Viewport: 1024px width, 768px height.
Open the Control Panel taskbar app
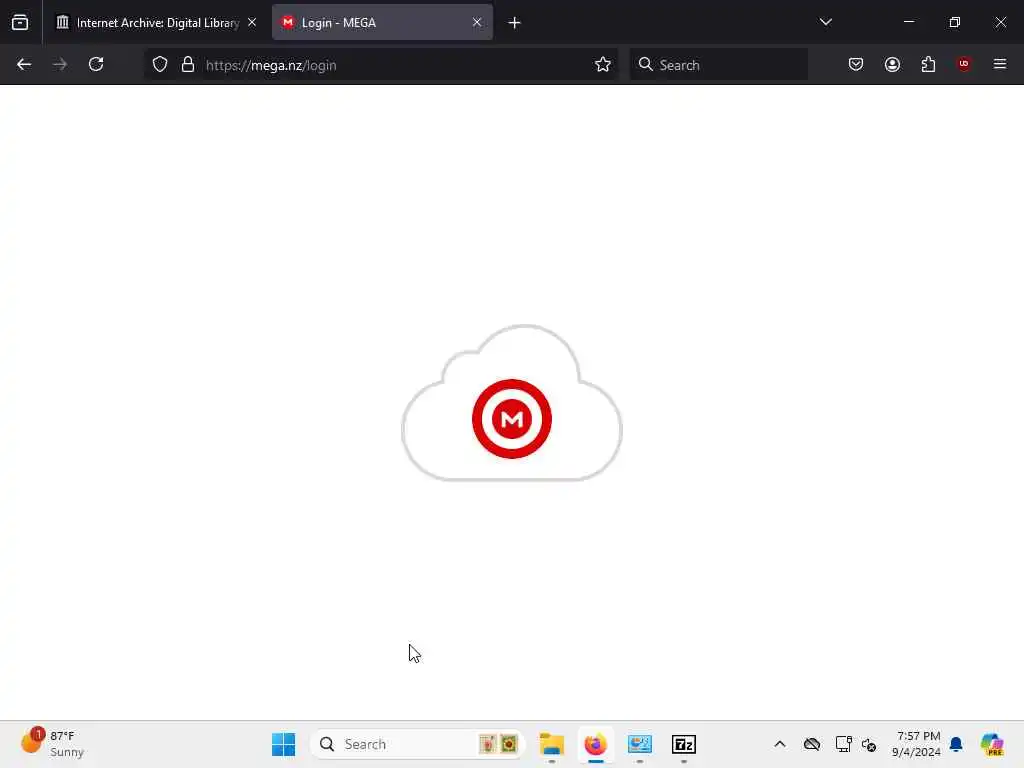point(639,744)
